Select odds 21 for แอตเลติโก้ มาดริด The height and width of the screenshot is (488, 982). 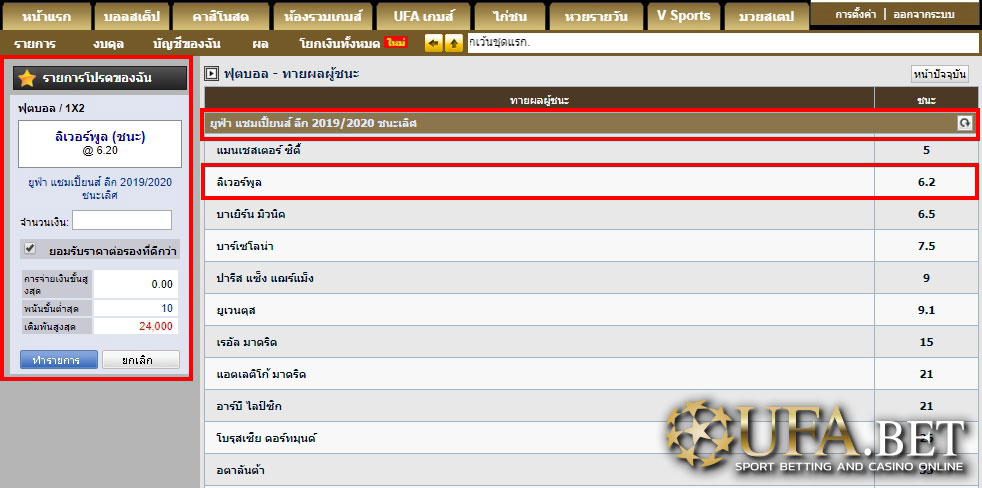point(926,374)
